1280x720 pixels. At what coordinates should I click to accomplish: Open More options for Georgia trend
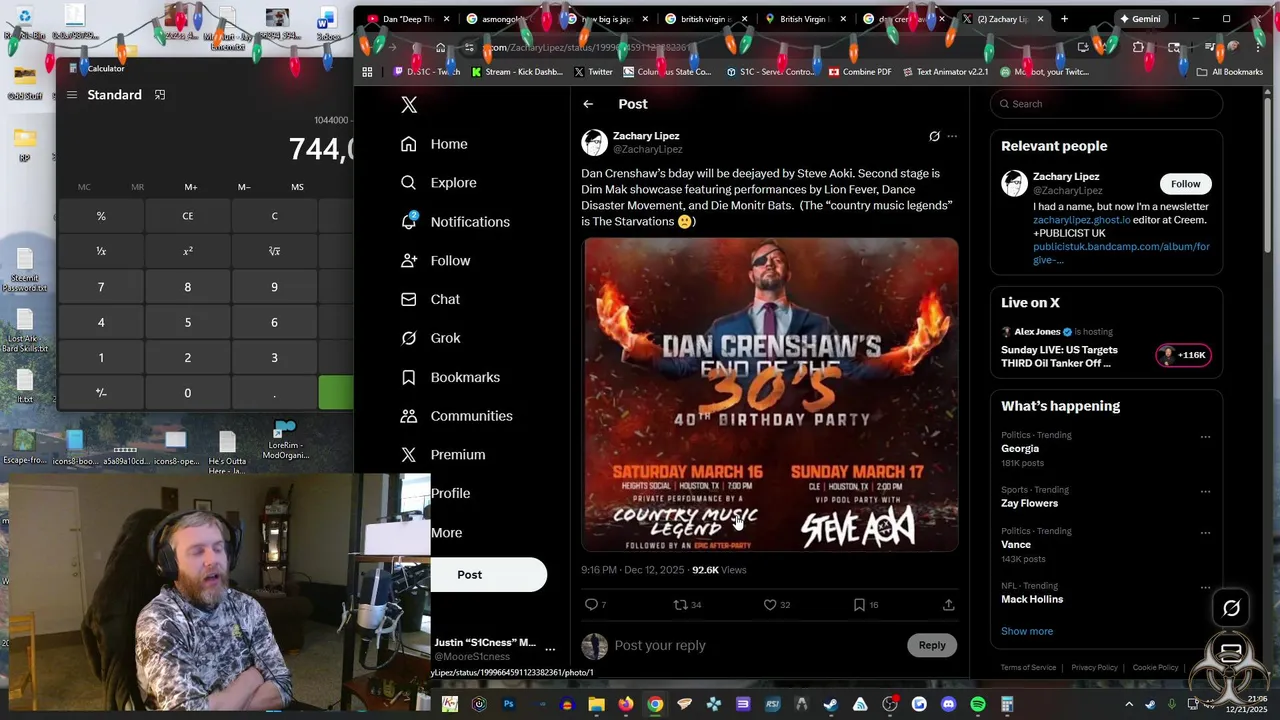tap(1205, 437)
